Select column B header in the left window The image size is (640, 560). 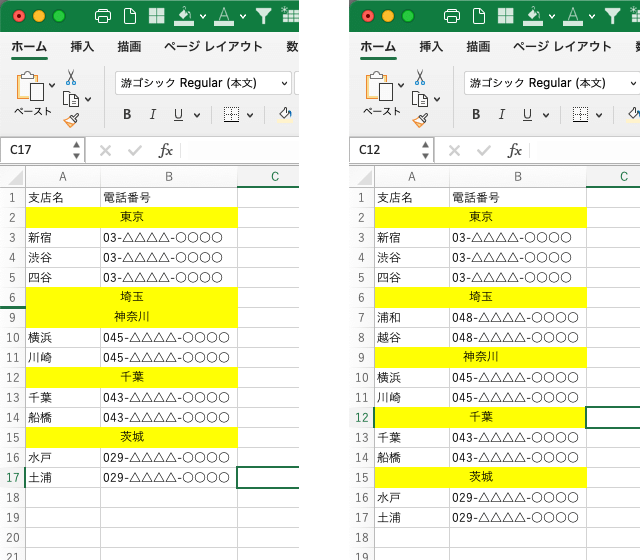[169, 177]
